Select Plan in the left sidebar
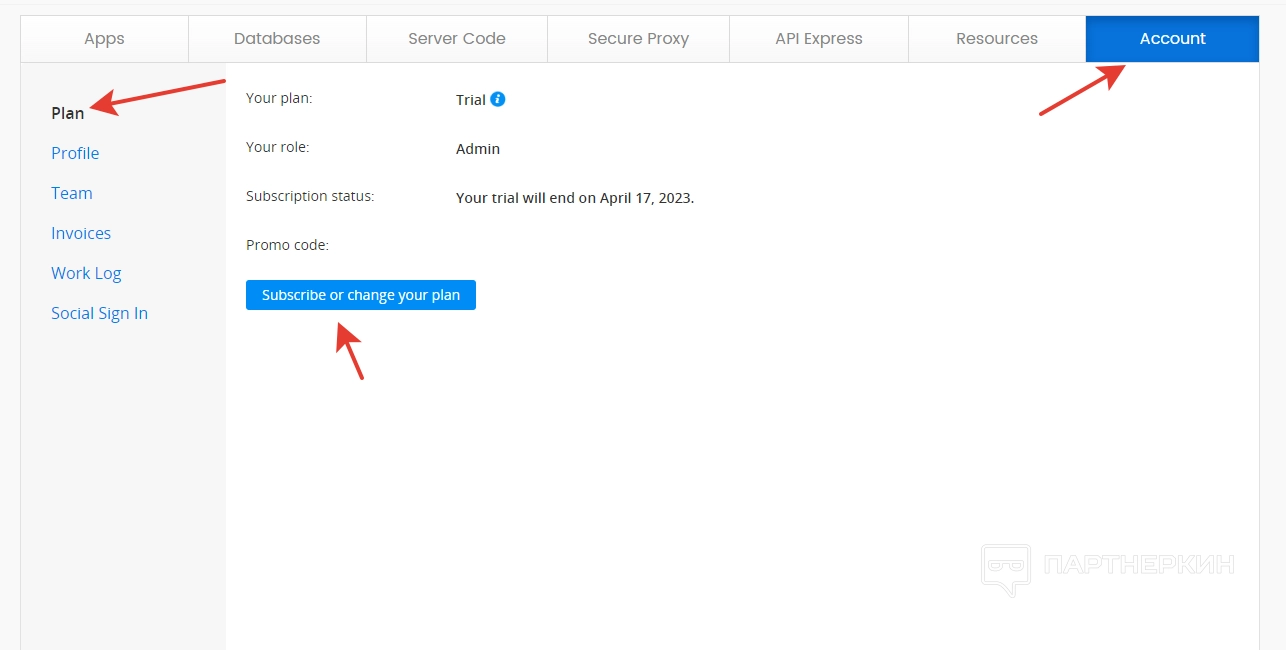 (68, 113)
